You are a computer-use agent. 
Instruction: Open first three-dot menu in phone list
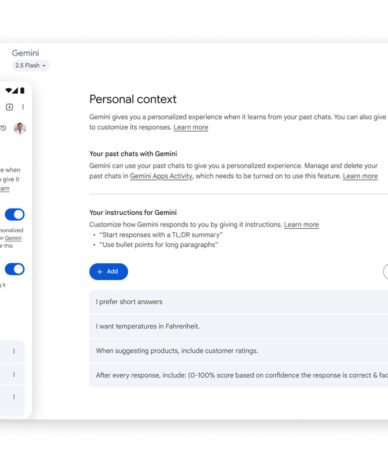pyautogui.click(x=14, y=351)
